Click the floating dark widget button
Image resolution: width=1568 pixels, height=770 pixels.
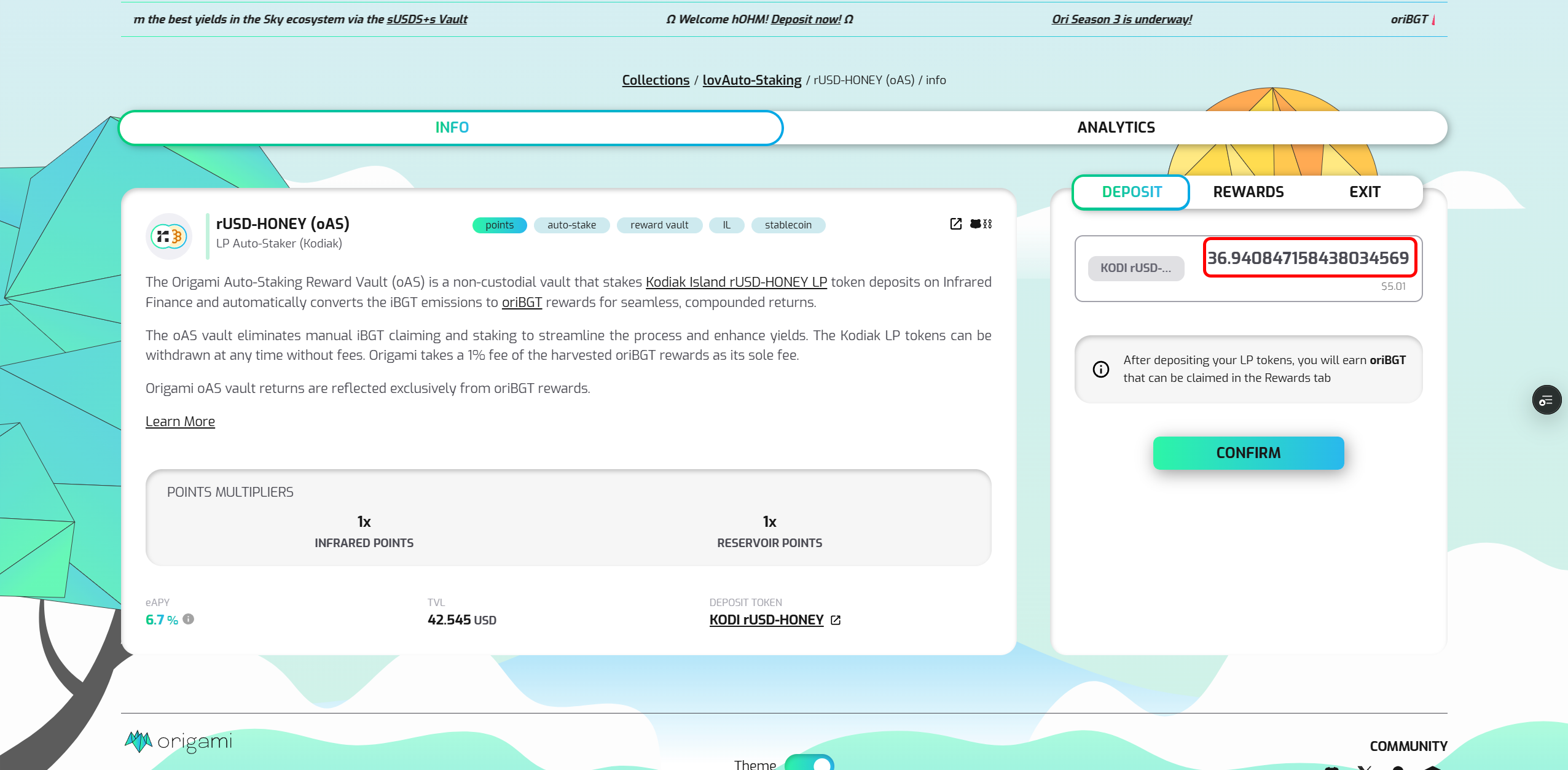pos(1546,400)
